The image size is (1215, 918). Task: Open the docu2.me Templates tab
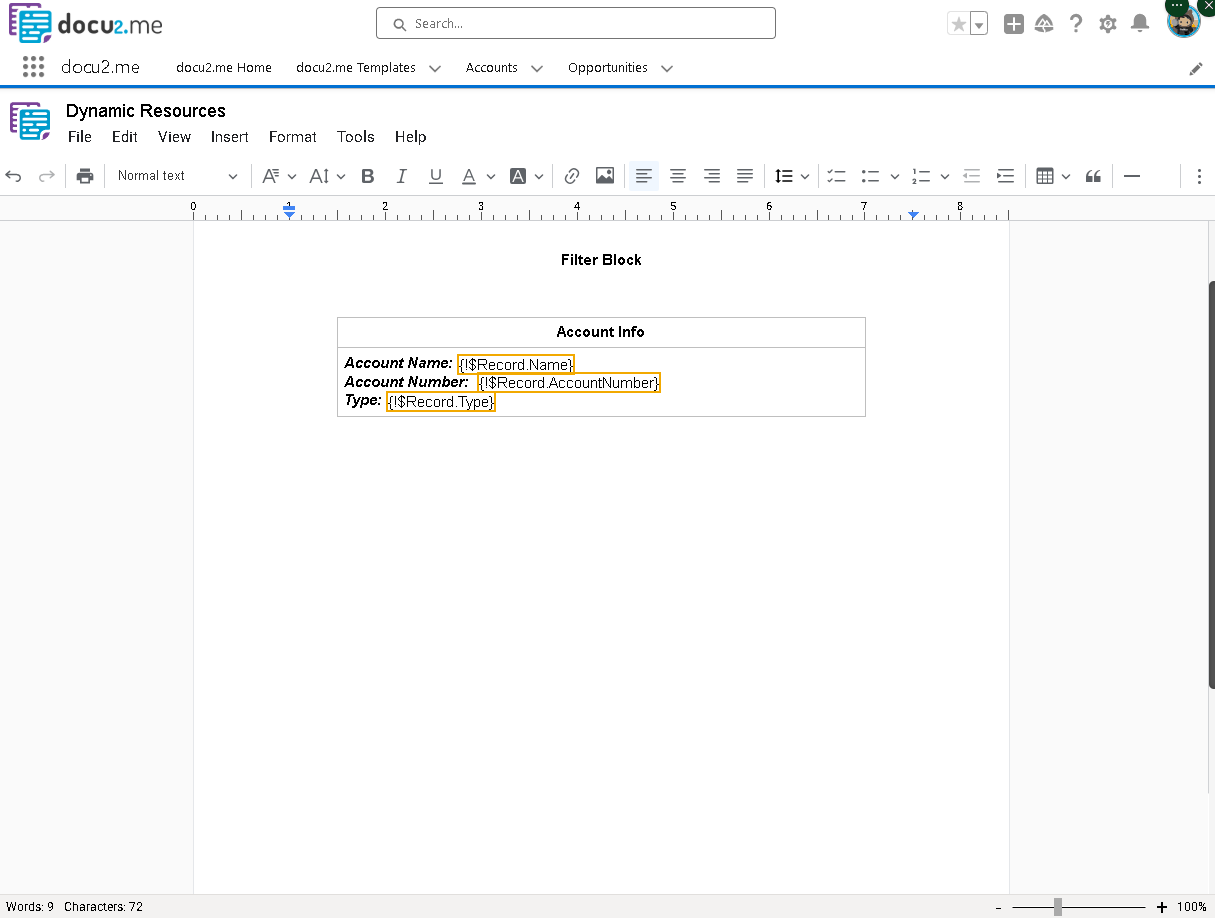tap(356, 68)
